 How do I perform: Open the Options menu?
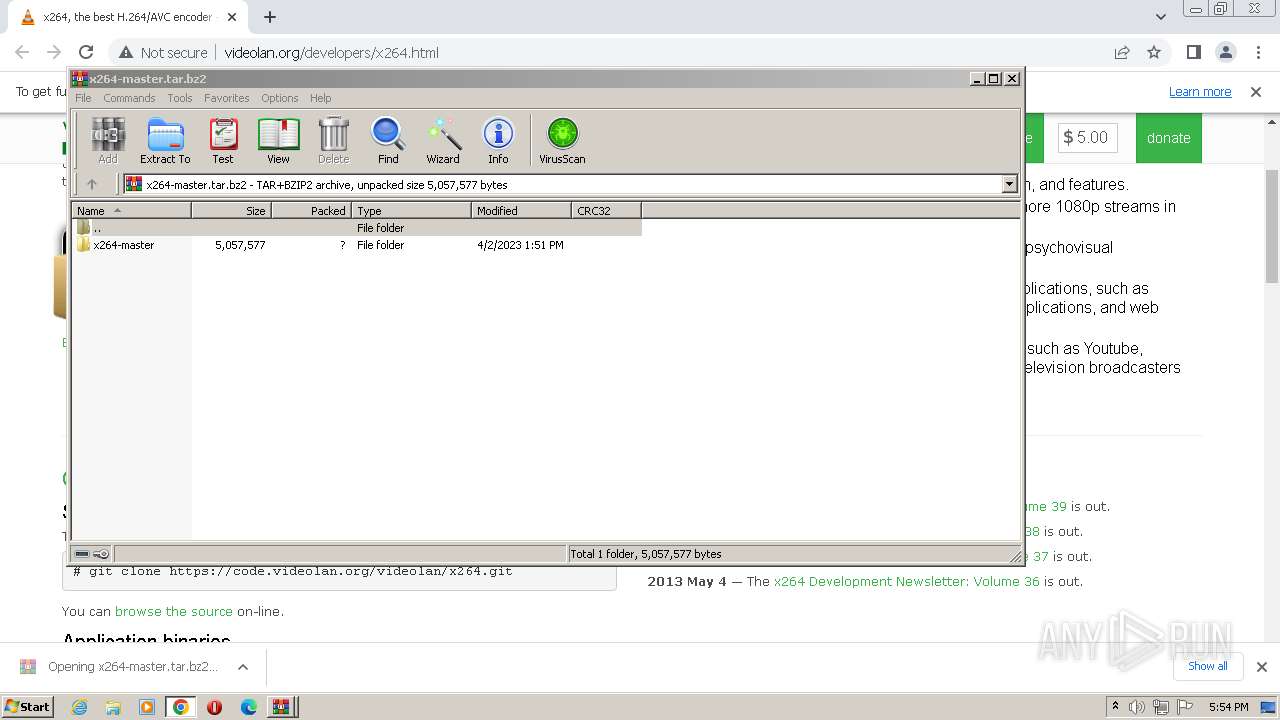(280, 98)
